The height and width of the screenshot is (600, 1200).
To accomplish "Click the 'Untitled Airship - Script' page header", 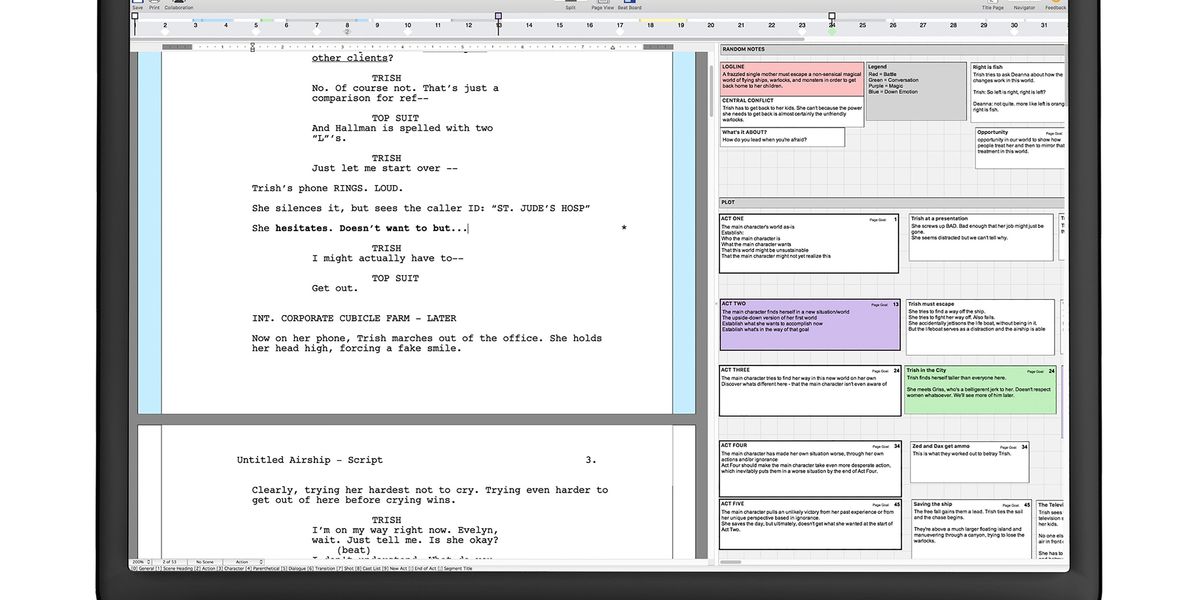I will point(310,460).
